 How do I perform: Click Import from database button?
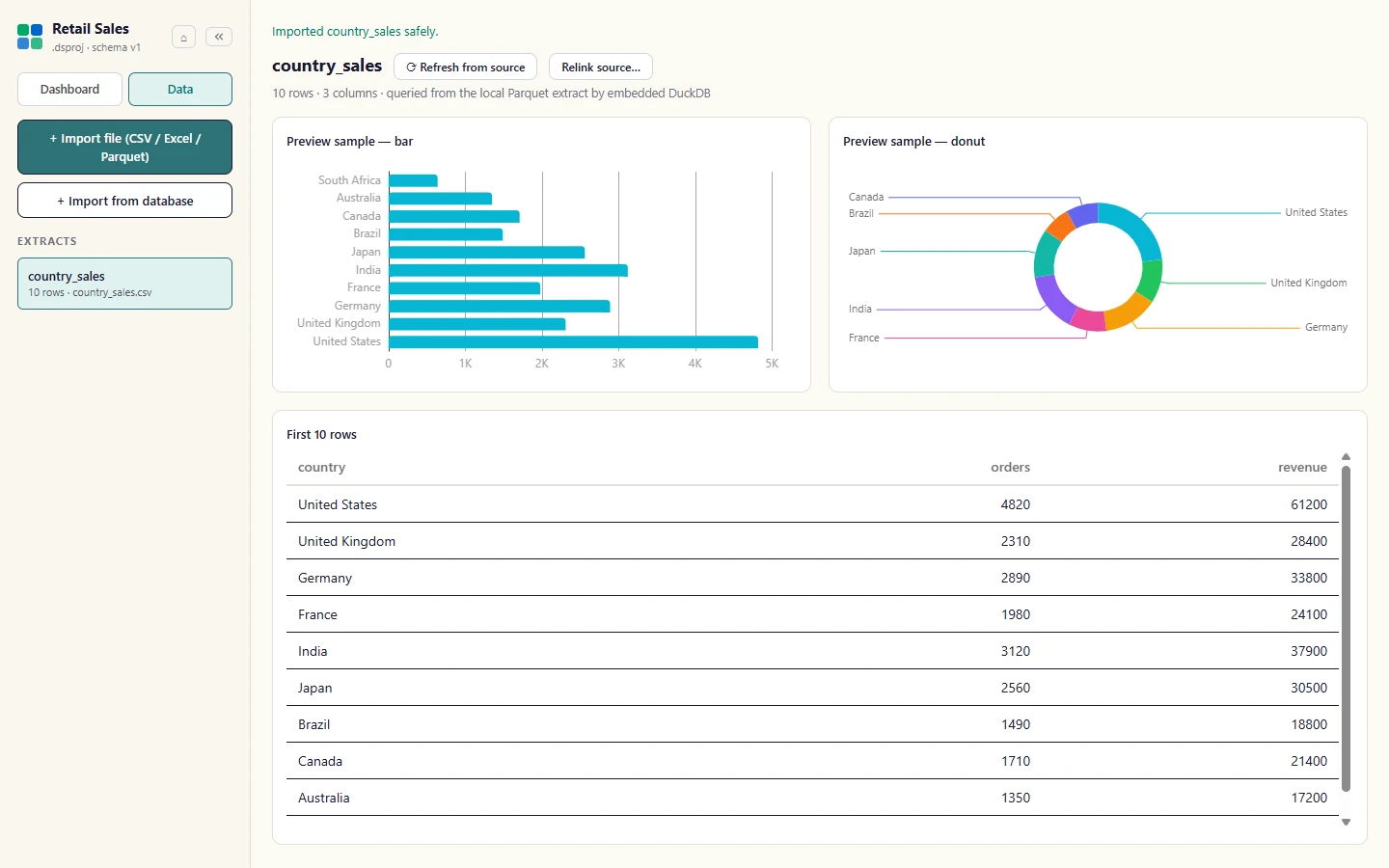(124, 201)
